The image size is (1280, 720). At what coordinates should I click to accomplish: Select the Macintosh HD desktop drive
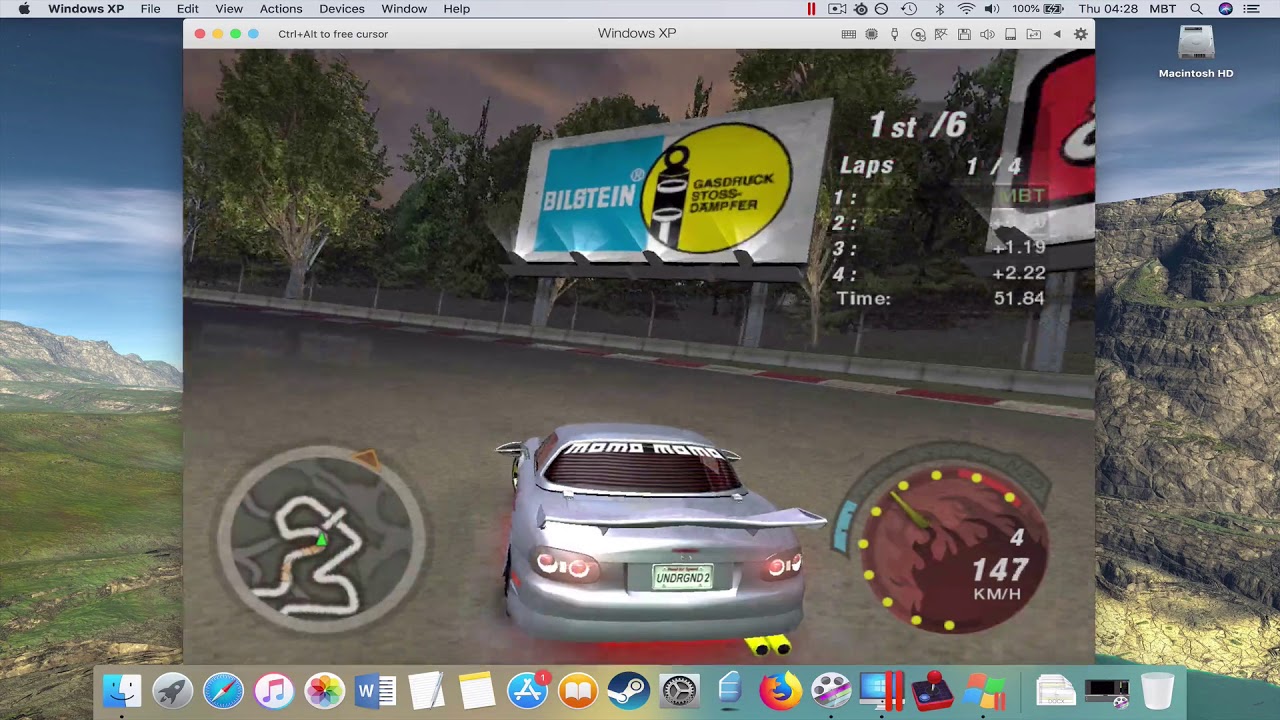tap(1196, 52)
